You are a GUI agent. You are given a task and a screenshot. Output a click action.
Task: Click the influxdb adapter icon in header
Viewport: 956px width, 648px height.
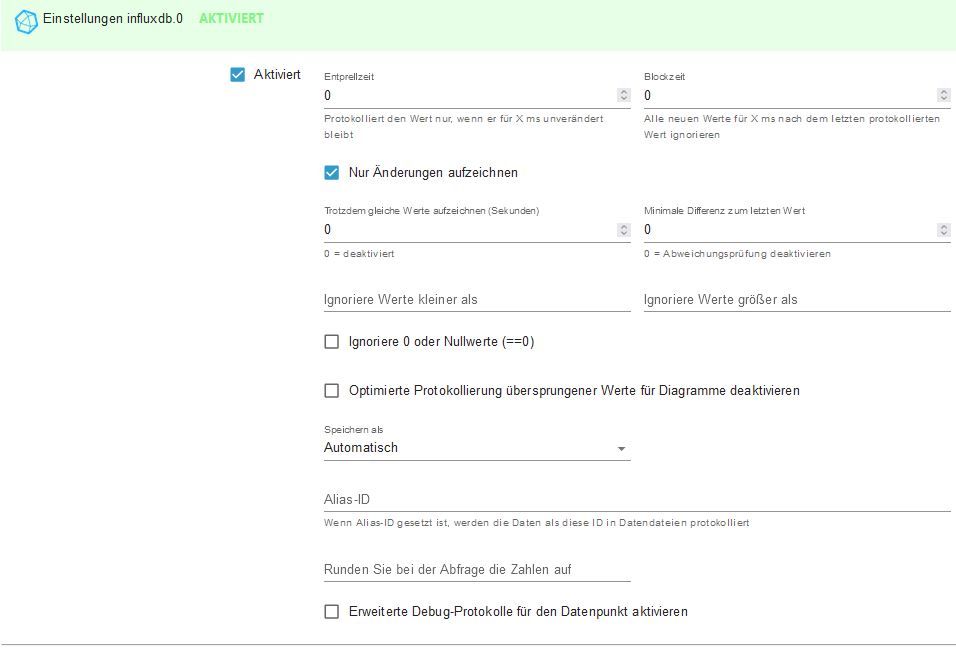point(26,20)
